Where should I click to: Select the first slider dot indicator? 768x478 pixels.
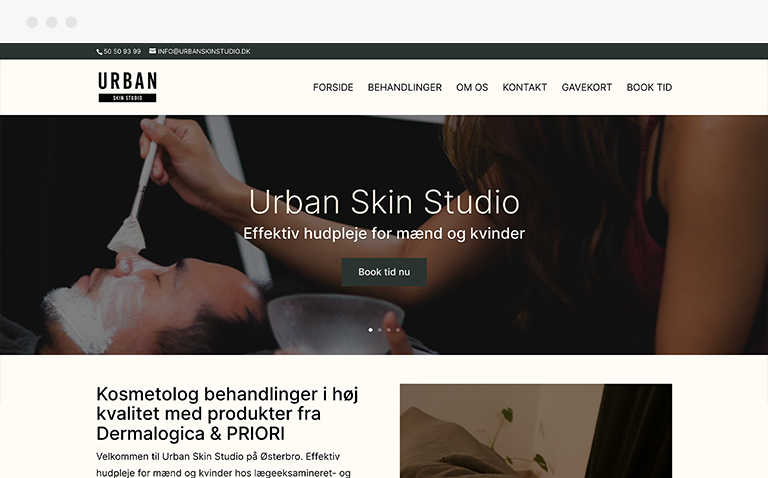pyautogui.click(x=370, y=330)
